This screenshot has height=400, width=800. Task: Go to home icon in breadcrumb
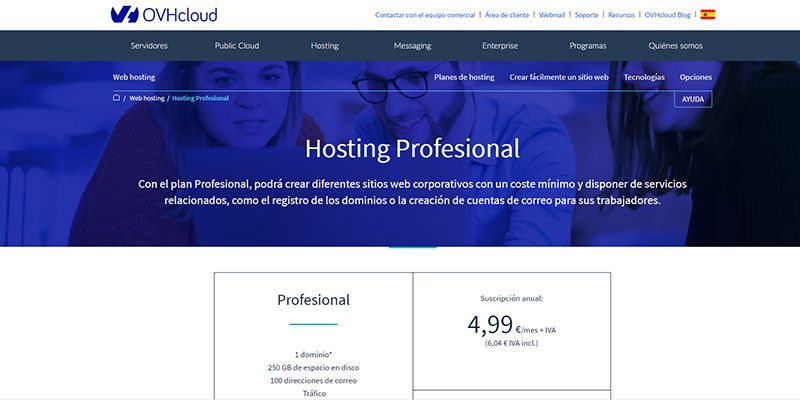116,97
